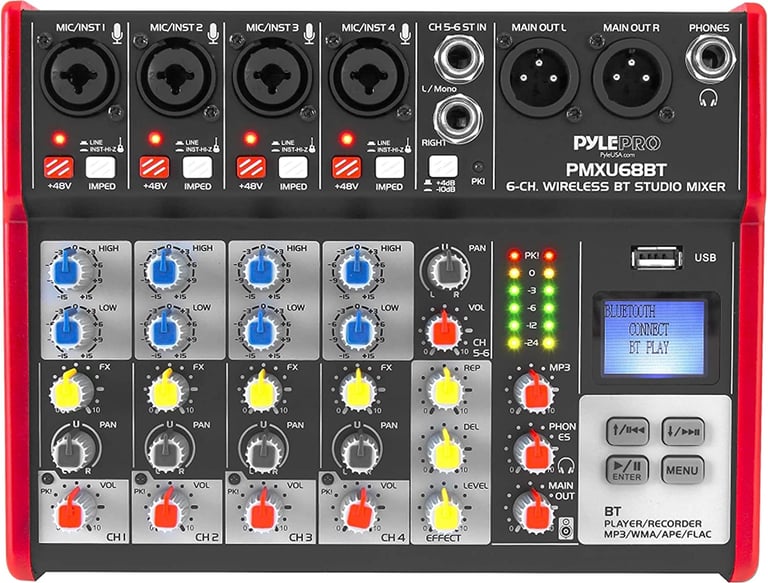Screen dimensions: 768x583
Task: Select the PHONES headphone jack
Action: click(710, 59)
